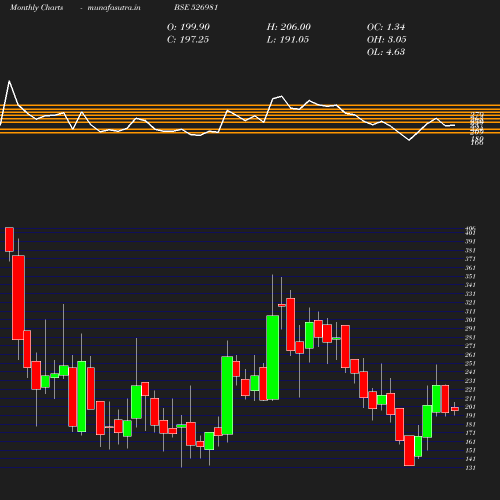500x500 pixels.
Task: Click the 231 price axis label
Action: [470, 381]
